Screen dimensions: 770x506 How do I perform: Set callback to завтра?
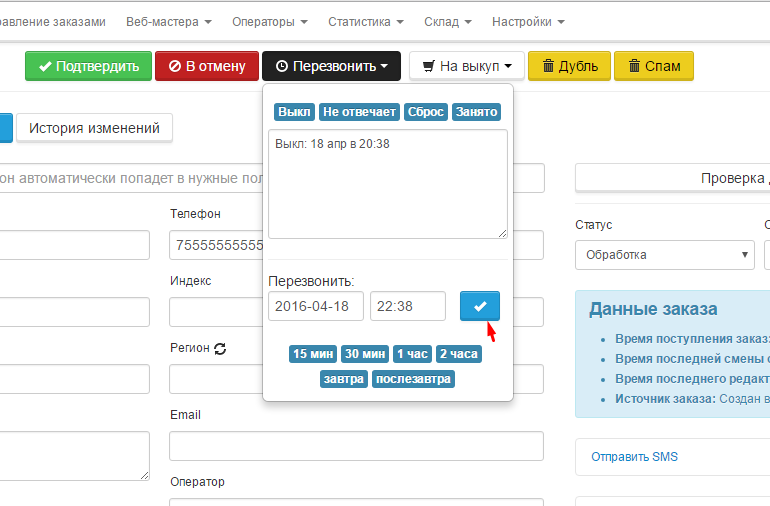344,379
